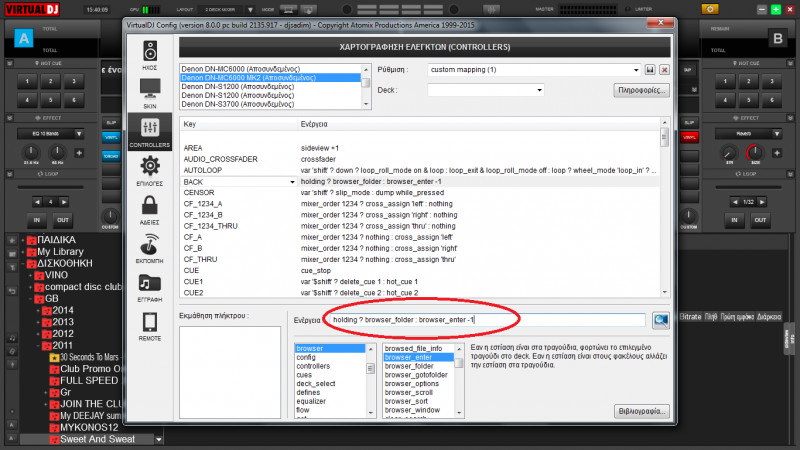Click the save mapping floppy icon
This screenshot has height=450, width=800.
click(650, 70)
